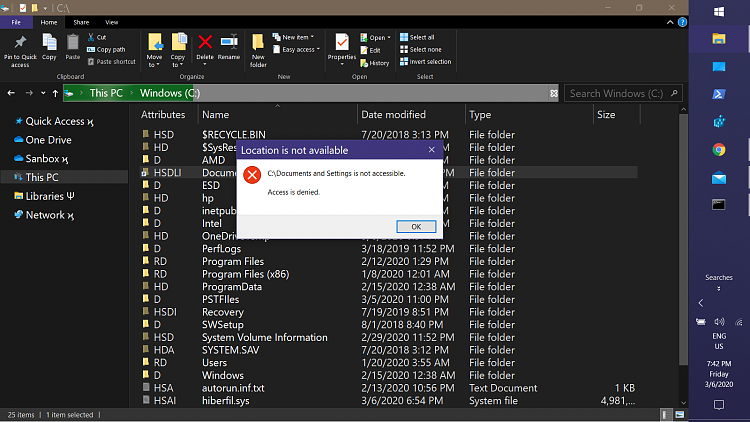Select This PC in navigation pane
Screen dimensions: 750x422
click(64, 178)
